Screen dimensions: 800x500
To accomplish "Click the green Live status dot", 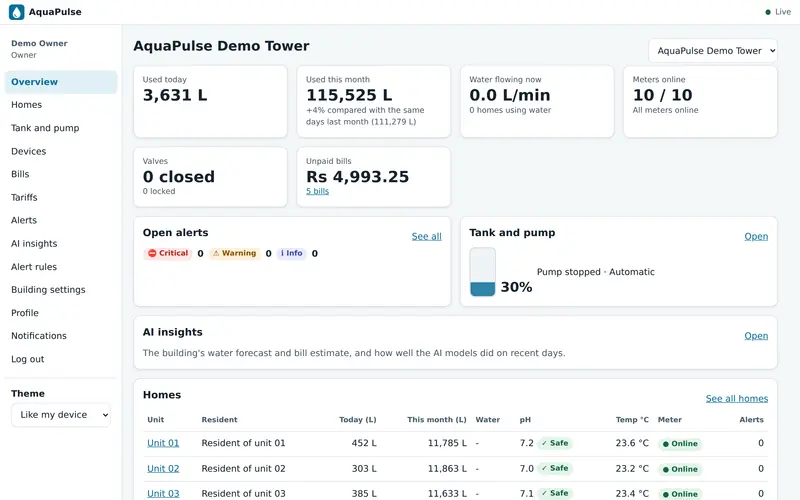I will click(768, 12).
